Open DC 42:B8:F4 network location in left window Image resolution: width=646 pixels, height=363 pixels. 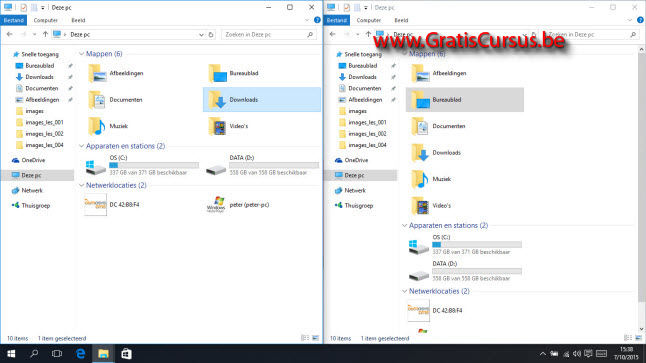point(112,205)
